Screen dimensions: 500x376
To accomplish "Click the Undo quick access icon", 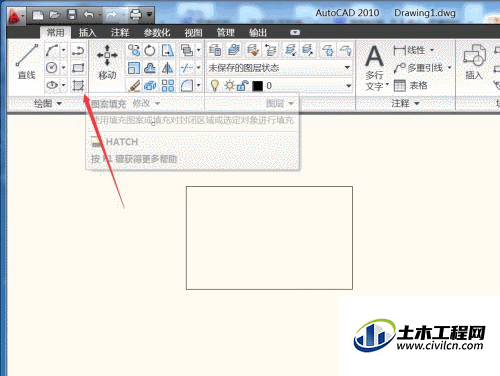I will click(x=89, y=15).
